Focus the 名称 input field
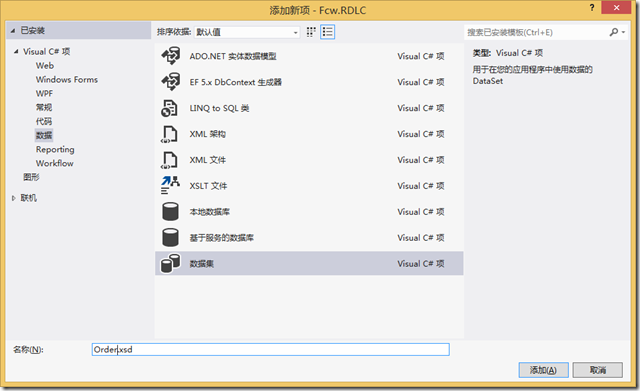Image resolution: width=640 pixels, height=391 pixels. point(271,349)
